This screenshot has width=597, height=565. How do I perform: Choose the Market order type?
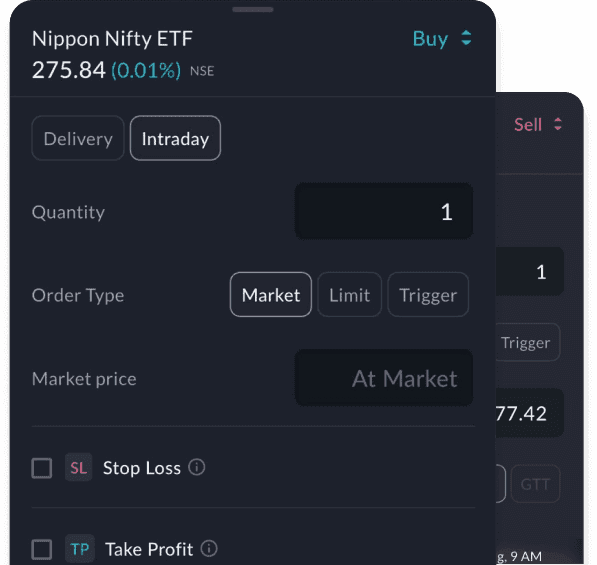tap(271, 295)
